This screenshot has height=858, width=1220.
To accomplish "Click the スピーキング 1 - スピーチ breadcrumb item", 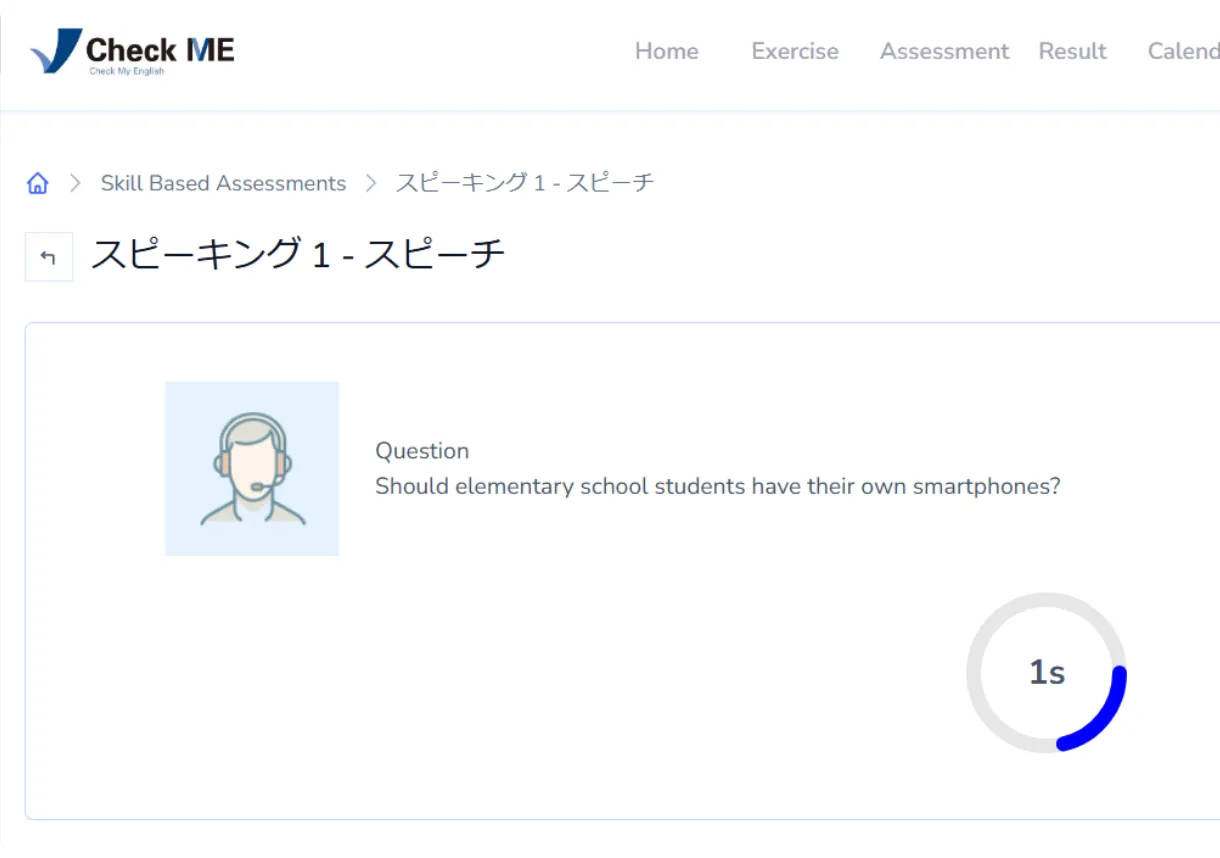I will [x=525, y=183].
